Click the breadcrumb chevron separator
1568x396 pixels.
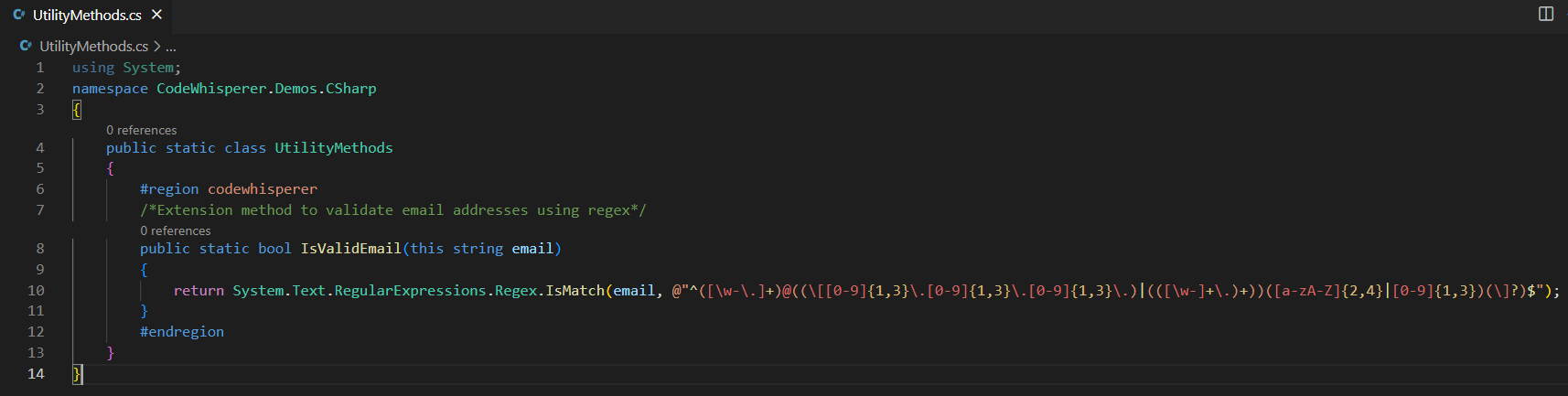click(x=157, y=46)
